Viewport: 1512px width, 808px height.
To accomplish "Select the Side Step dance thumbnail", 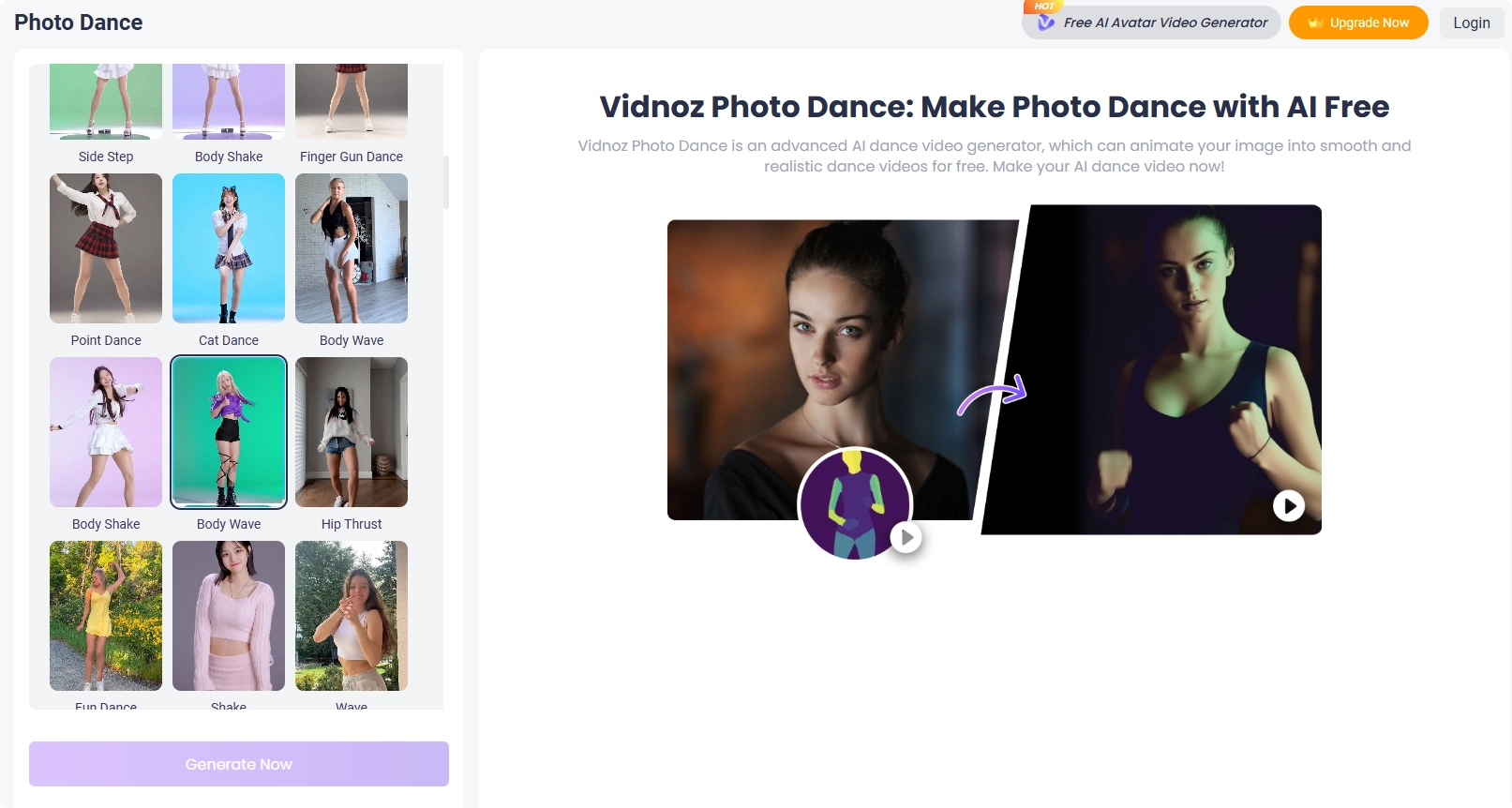I will pos(106,101).
